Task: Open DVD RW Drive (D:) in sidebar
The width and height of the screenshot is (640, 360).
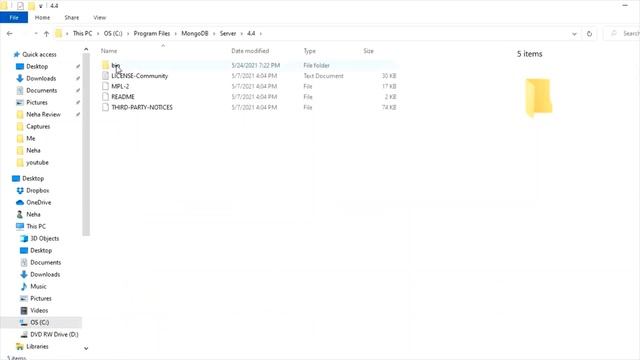Action: tap(54, 334)
